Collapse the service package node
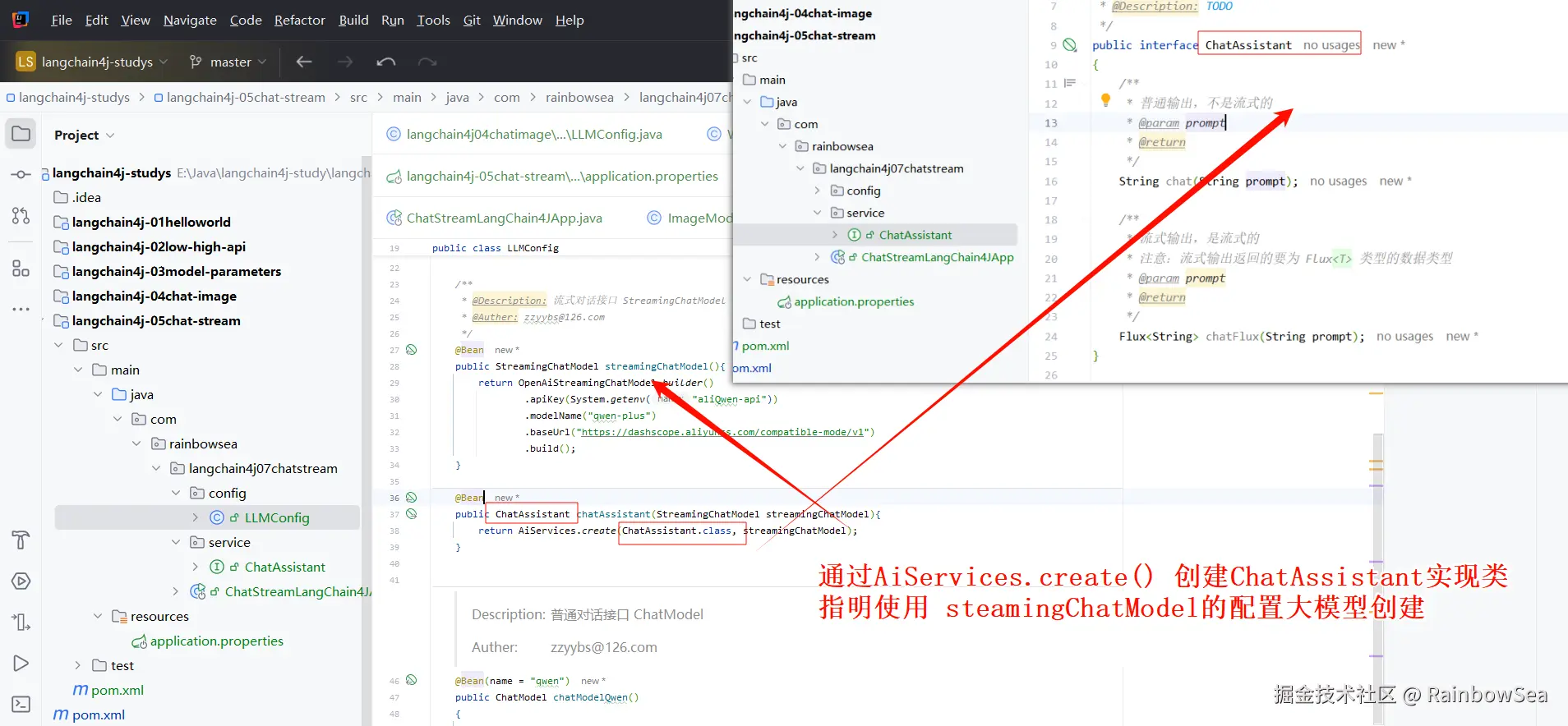Screen dimensions: 1568x726 176,542
